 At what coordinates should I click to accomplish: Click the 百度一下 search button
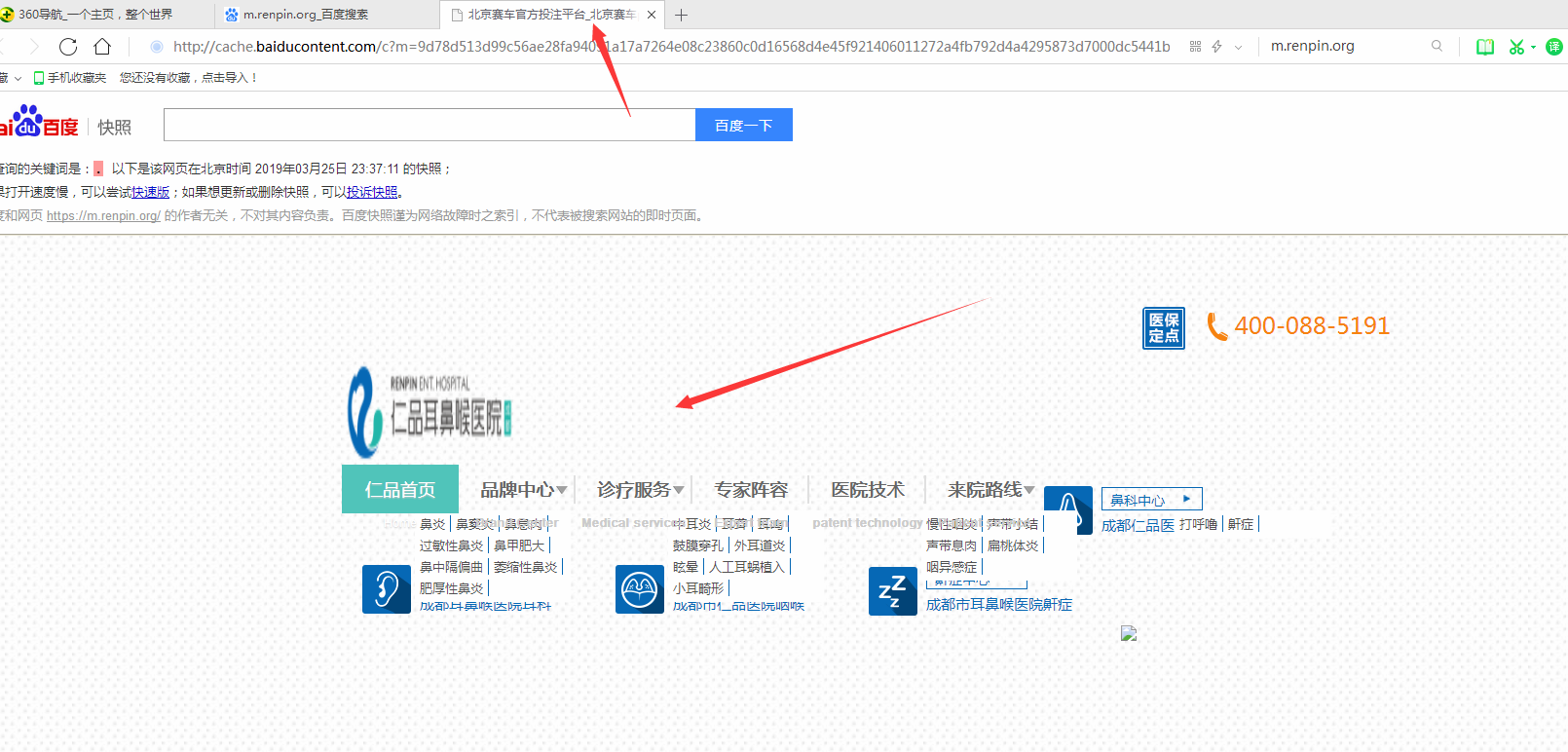coord(744,125)
